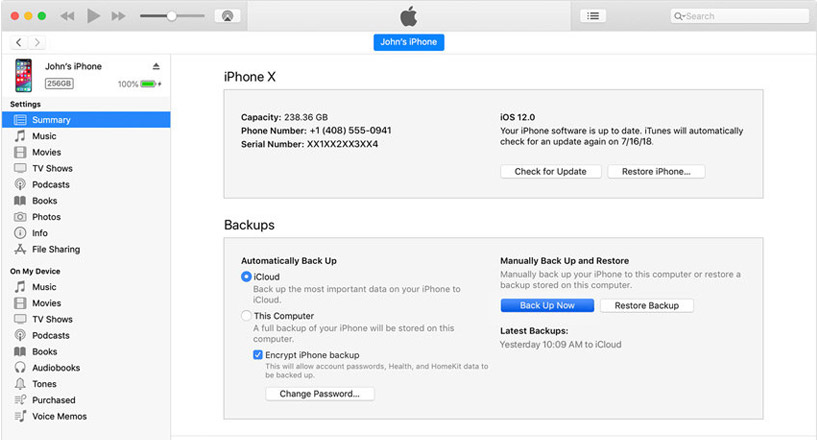
Task: Click the Photos camera icon
Action: coord(20,217)
